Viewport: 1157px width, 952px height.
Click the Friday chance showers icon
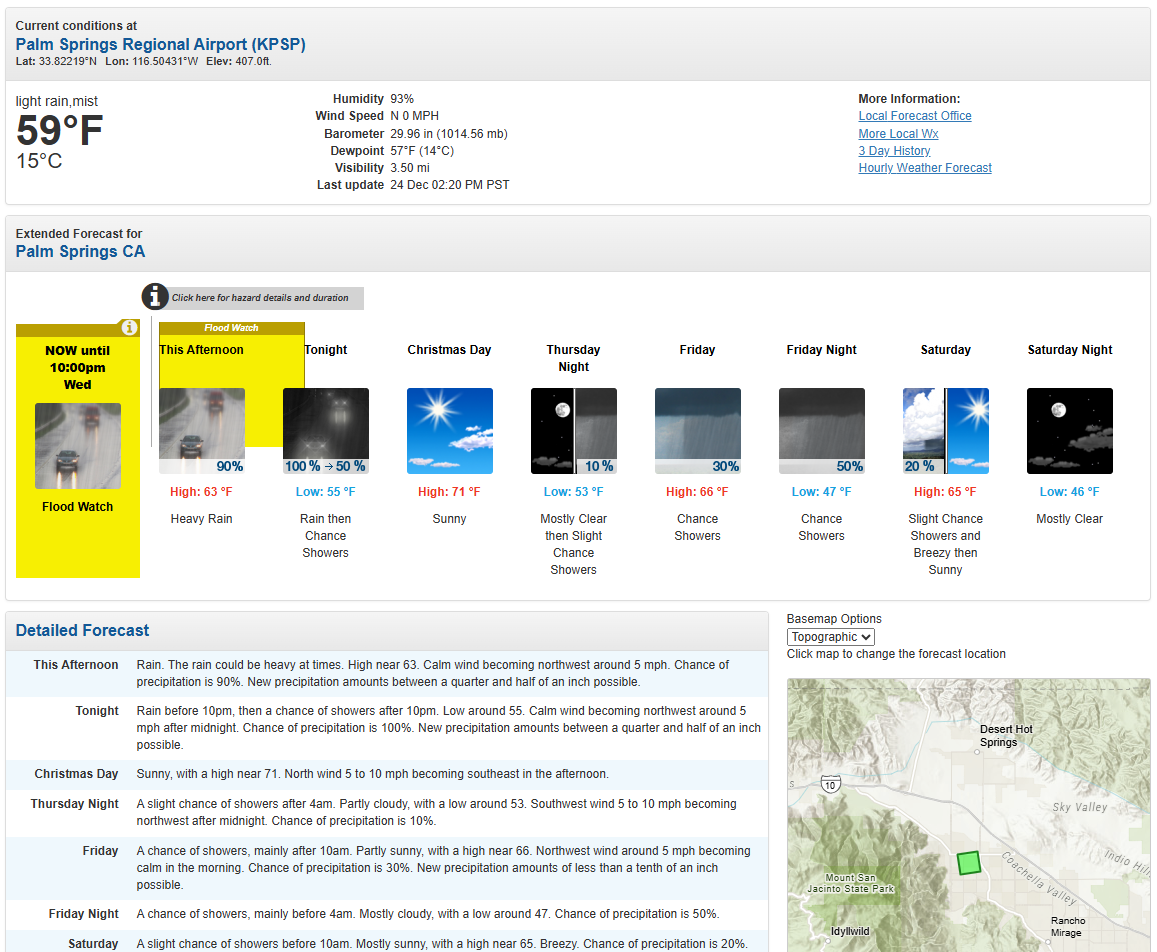pyautogui.click(x=698, y=431)
